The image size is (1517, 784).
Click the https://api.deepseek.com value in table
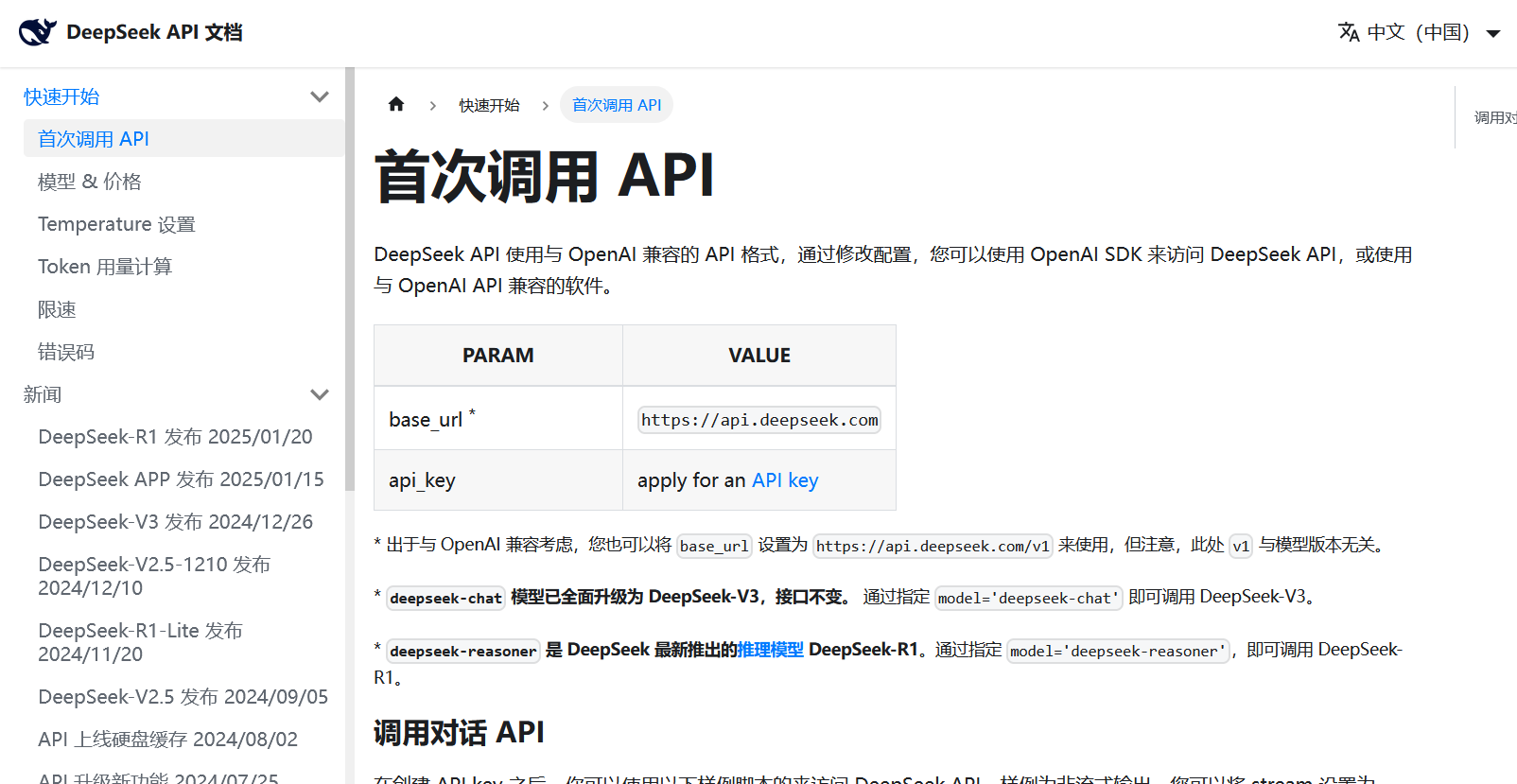(759, 420)
